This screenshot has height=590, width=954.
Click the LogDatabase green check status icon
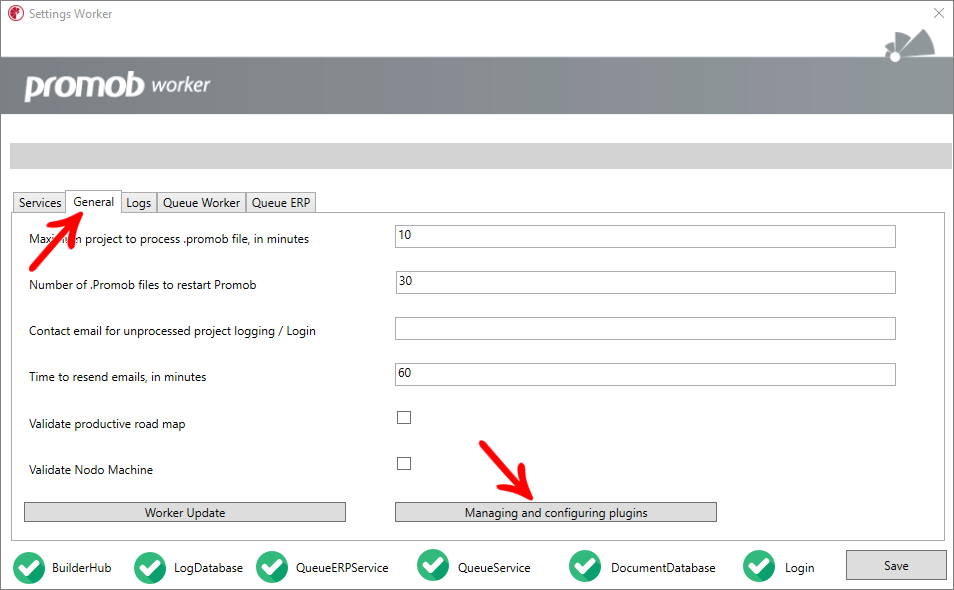(x=150, y=567)
